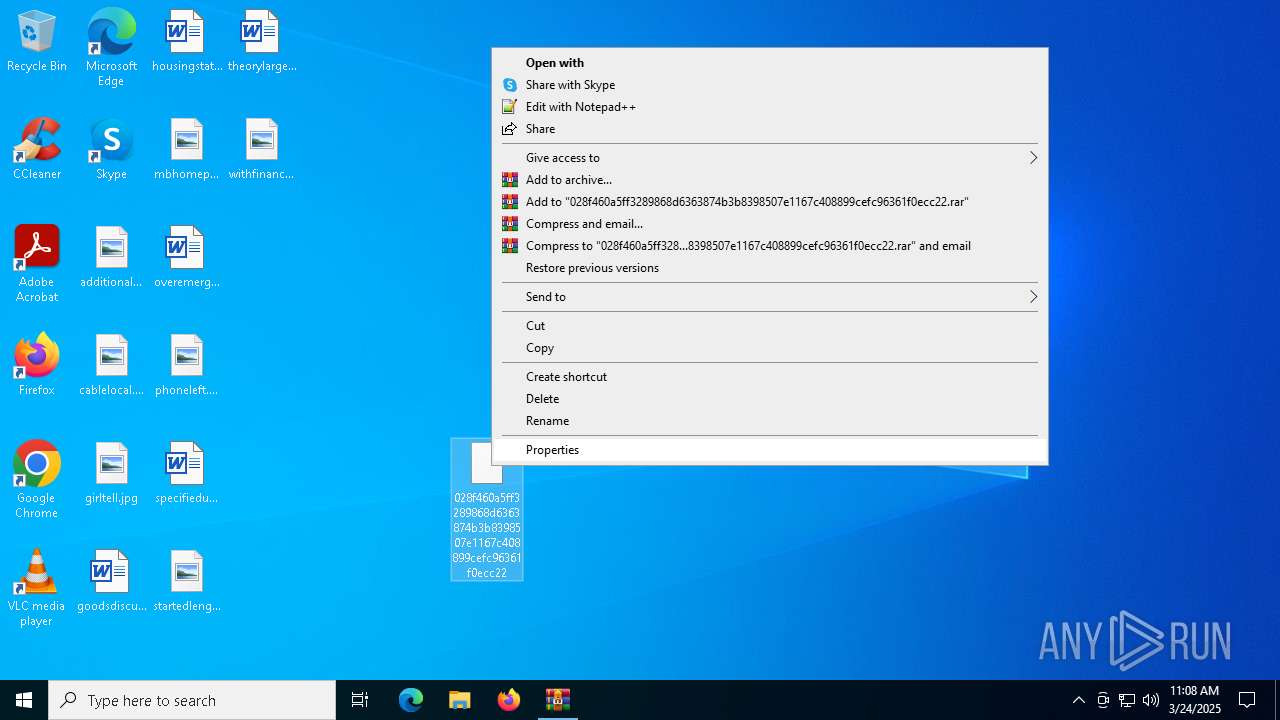Select the startedleng image file icon

pos(186,582)
